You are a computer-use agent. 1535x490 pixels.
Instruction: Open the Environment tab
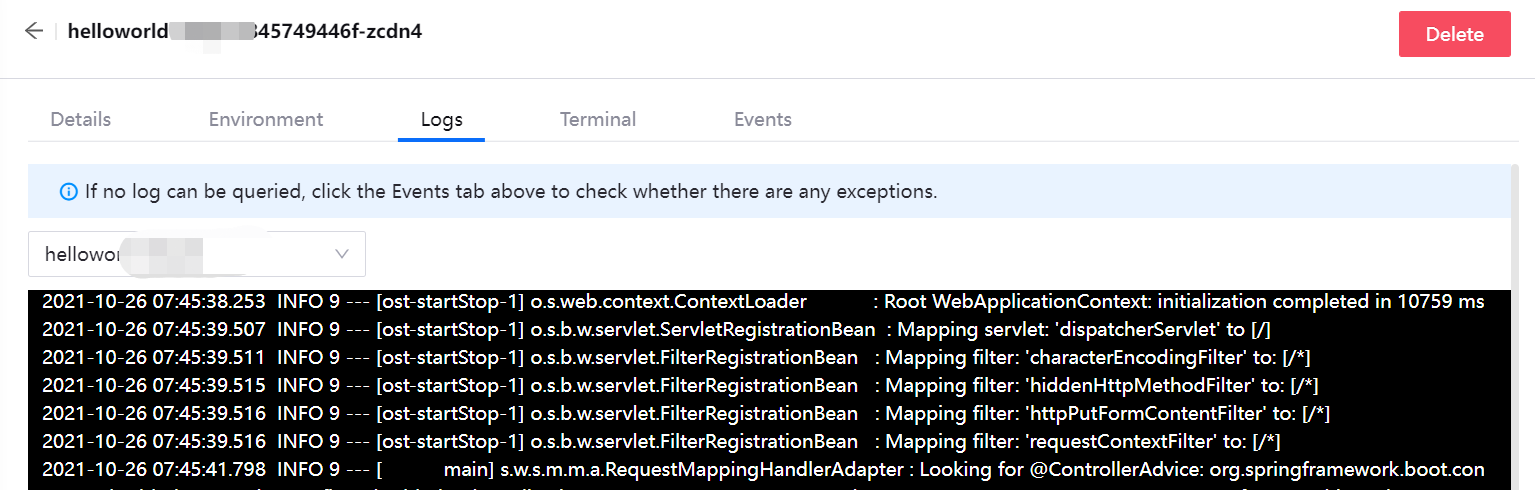click(x=266, y=120)
